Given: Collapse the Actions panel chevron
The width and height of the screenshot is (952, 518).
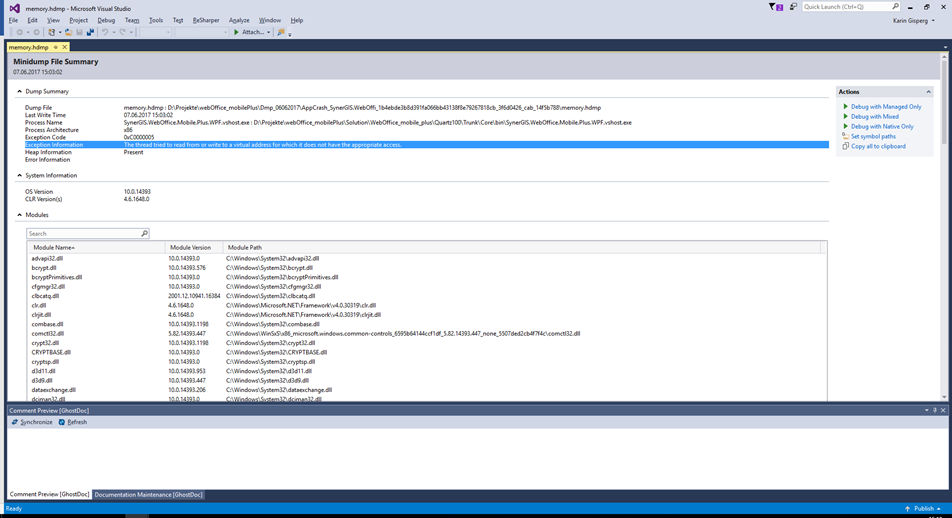Looking at the screenshot, I should tap(928, 92).
